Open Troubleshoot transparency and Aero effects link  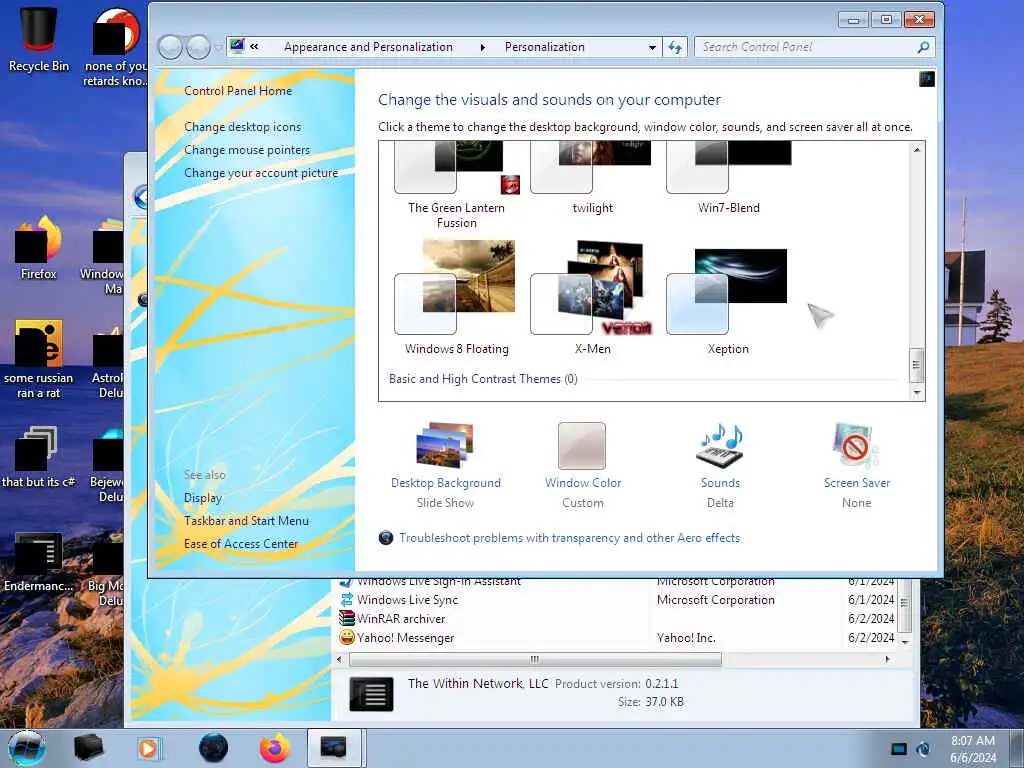(x=569, y=537)
